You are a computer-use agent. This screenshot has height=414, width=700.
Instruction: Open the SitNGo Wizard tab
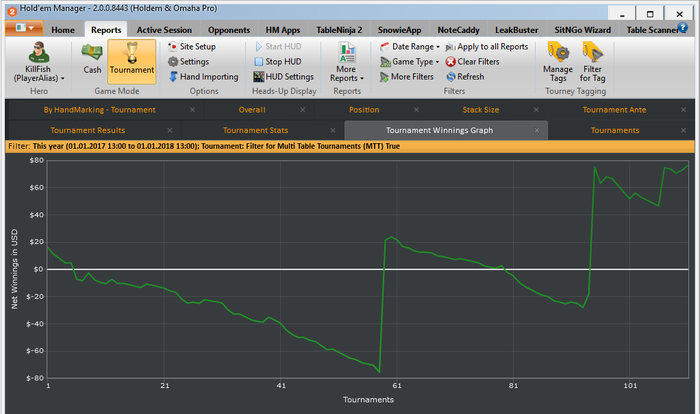583,30
